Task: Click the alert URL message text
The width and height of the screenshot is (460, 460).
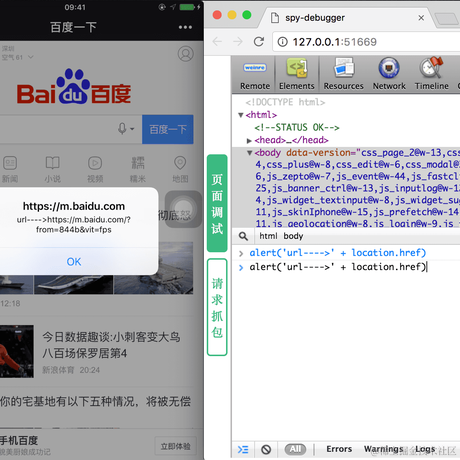Action: coord(74,225)
